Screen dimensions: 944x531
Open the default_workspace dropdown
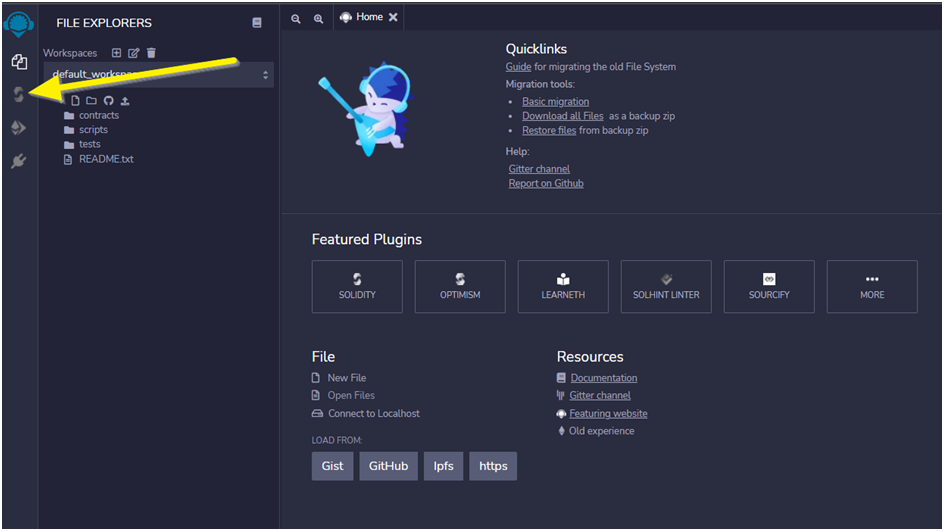click(x=159, y=75)
